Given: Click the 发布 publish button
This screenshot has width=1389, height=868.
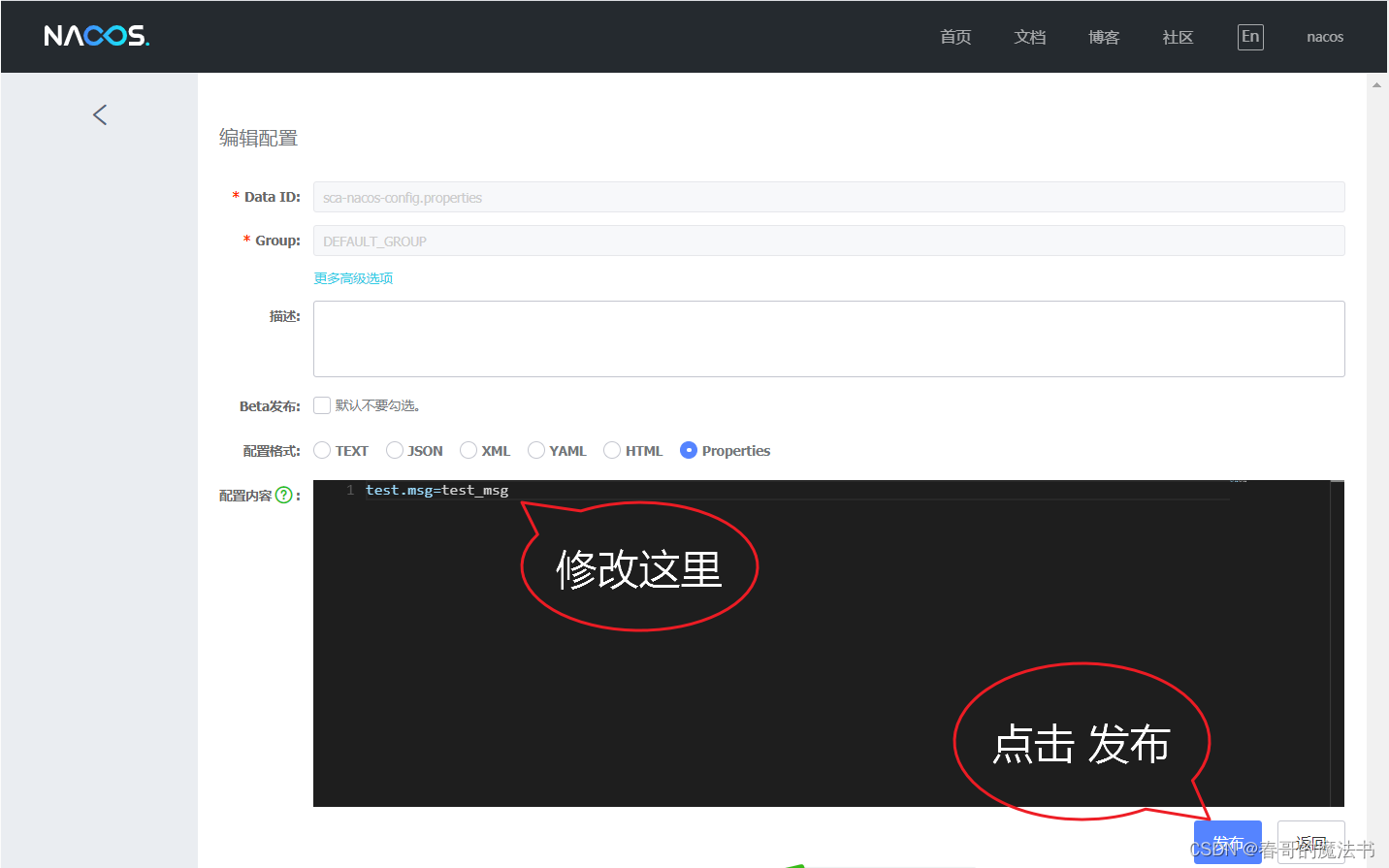Looking at the screenshot, I should tap(1227, 843).
